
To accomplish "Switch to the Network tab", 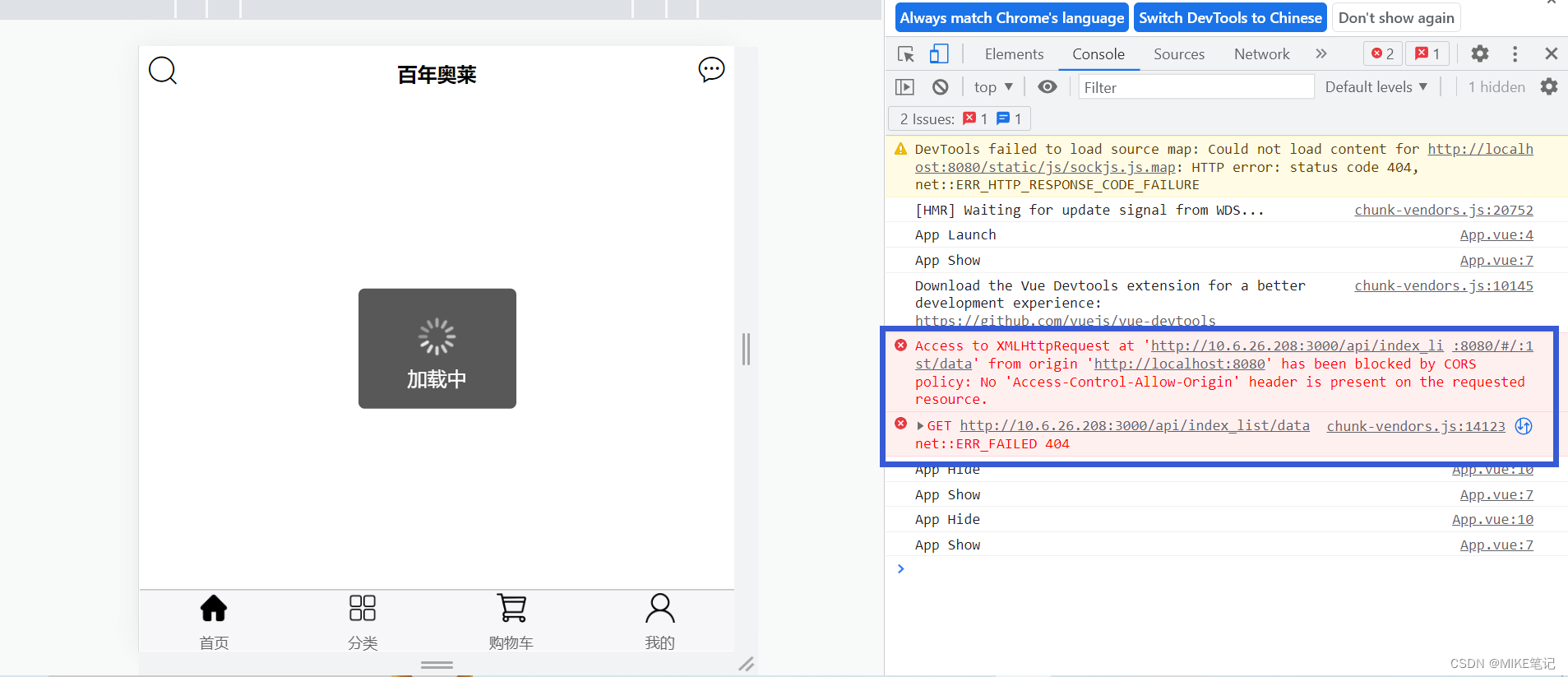I will coord(1261,54).
